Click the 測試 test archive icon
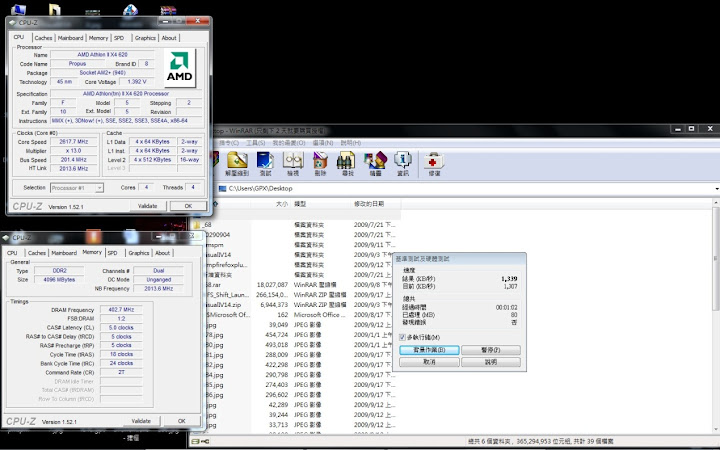This screenshot has height=450, width=720. point(265,163)
